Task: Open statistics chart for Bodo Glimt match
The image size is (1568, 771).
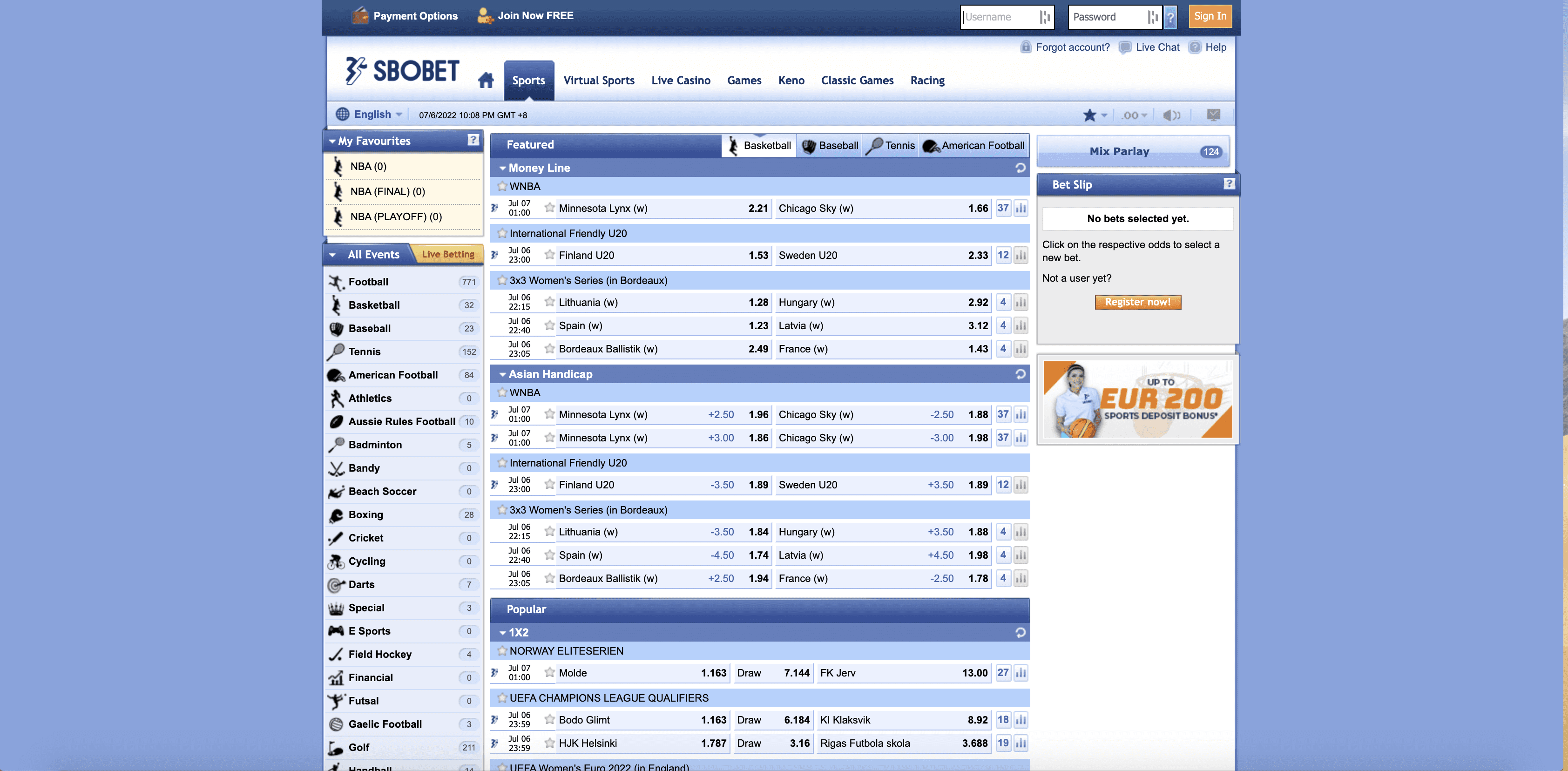Action: [x=1021, y=720]
